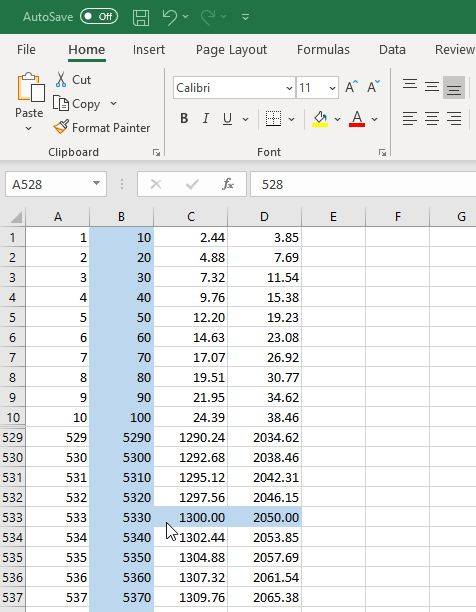Switch to the Formulas tab
This screenshot has height=612, width=476.
pyautogui.click(x=323, y=50)
